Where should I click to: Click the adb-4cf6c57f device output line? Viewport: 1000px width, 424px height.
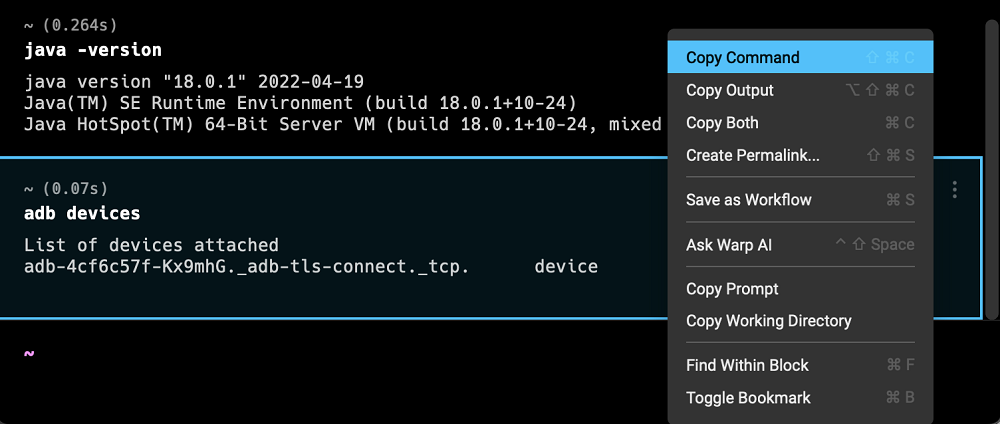[x=311, y=267]
